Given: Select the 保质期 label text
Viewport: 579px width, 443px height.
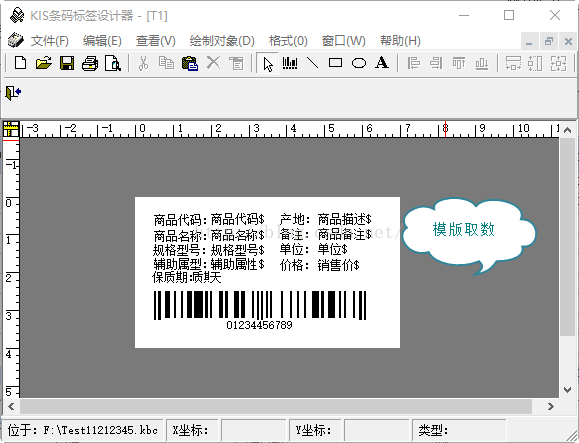Looking at the screenshot, I should (171, 277).
